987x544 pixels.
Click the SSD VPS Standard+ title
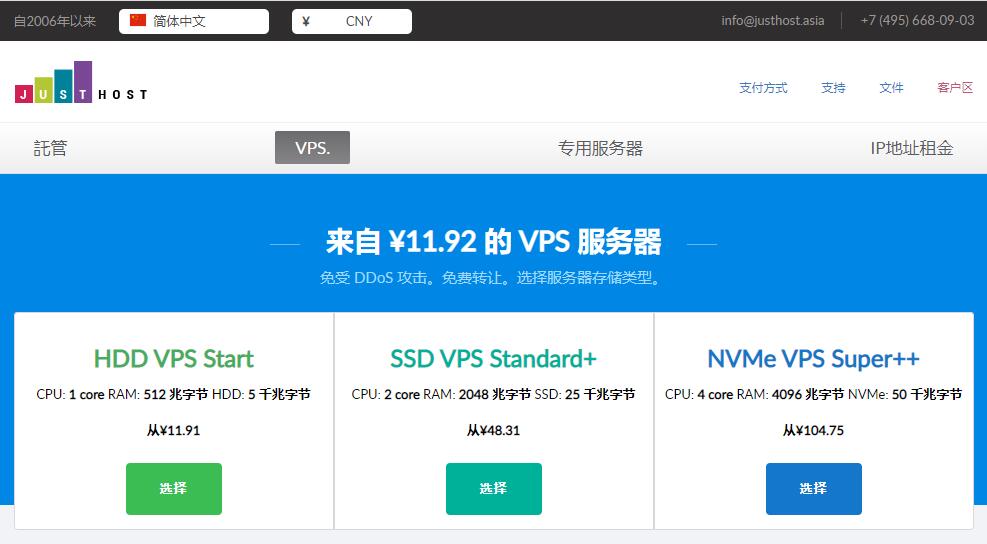pos(494,359)
